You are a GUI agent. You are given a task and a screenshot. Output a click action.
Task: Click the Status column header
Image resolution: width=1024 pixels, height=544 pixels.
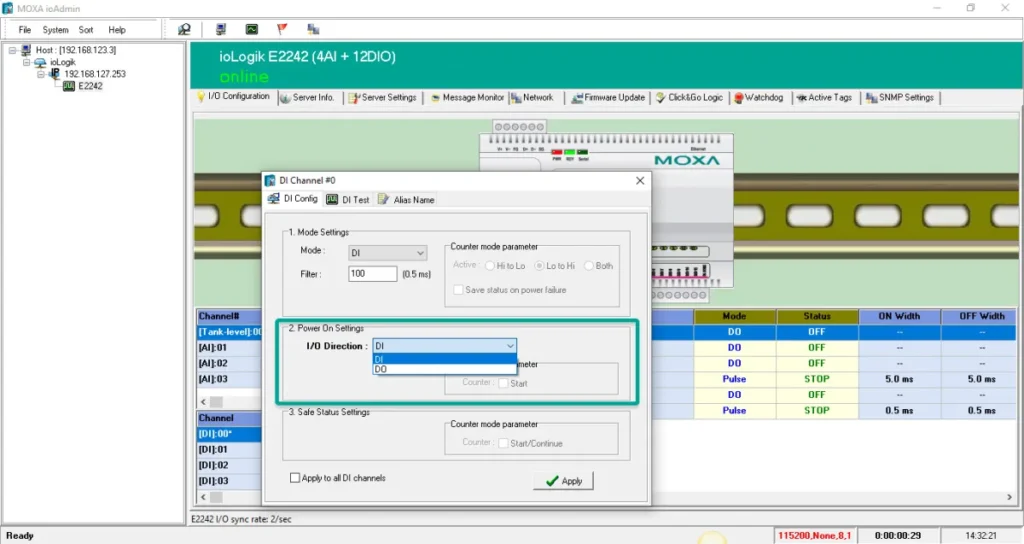[x=817, y=316]
